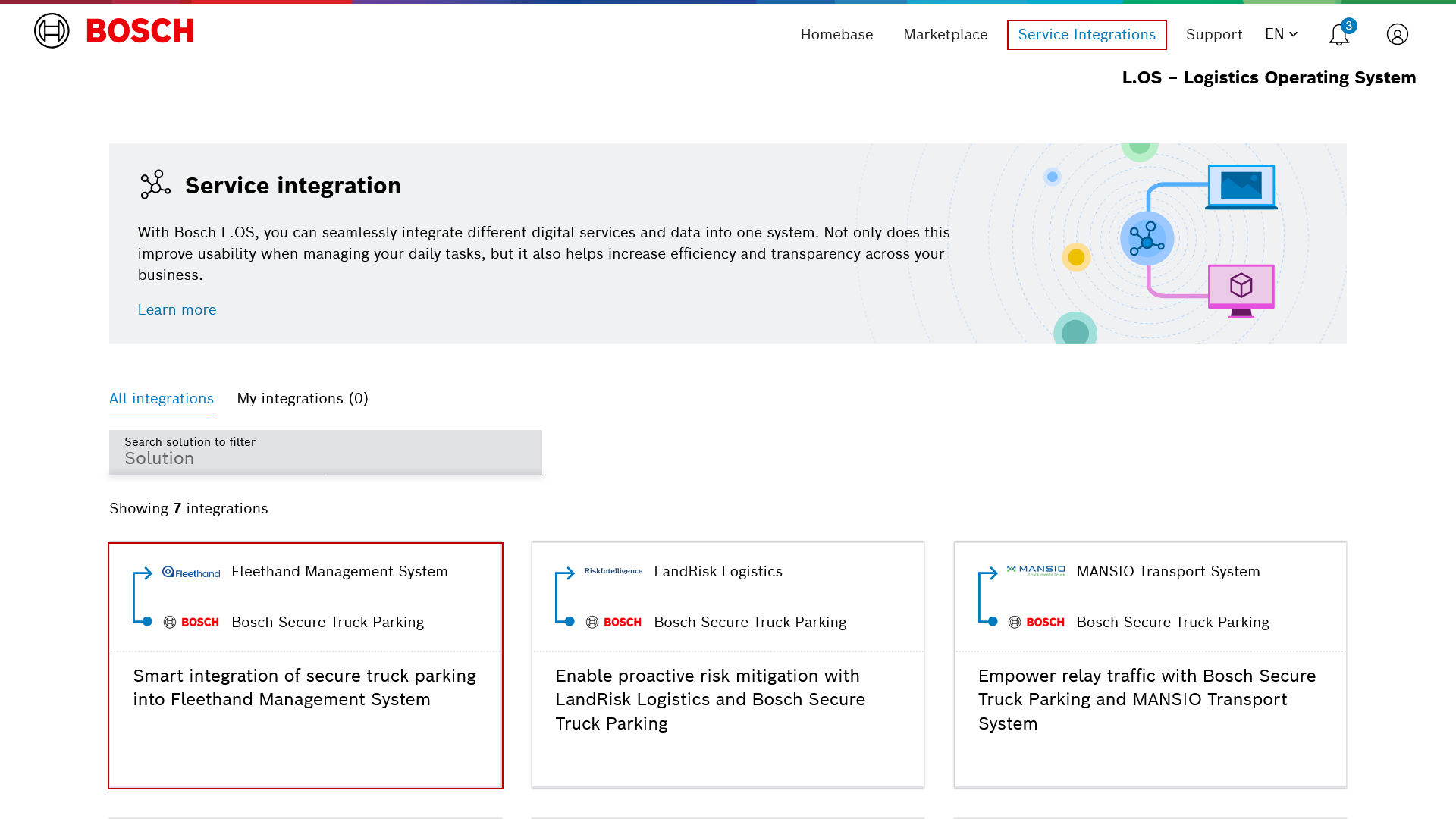The image size is (1456, 819).
Task: Click the Service integration network icon
Action: (155, 185)
